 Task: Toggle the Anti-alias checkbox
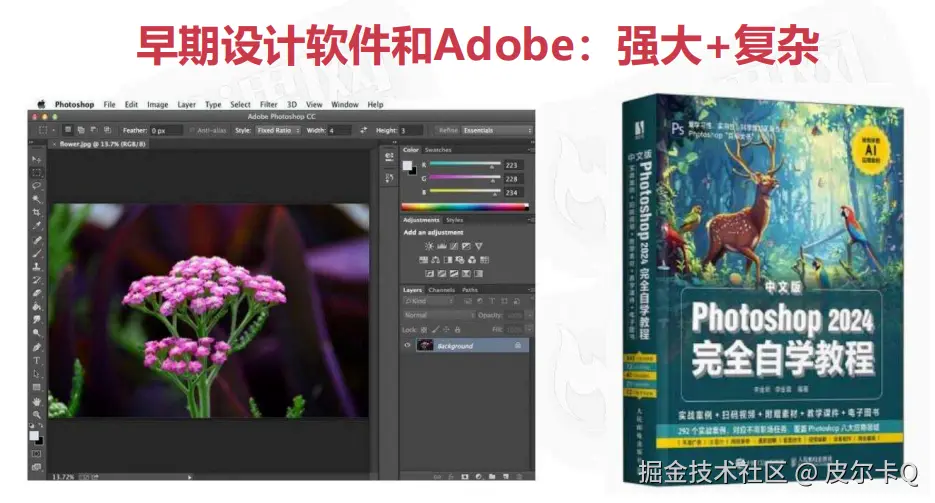[x=192, y=130]
